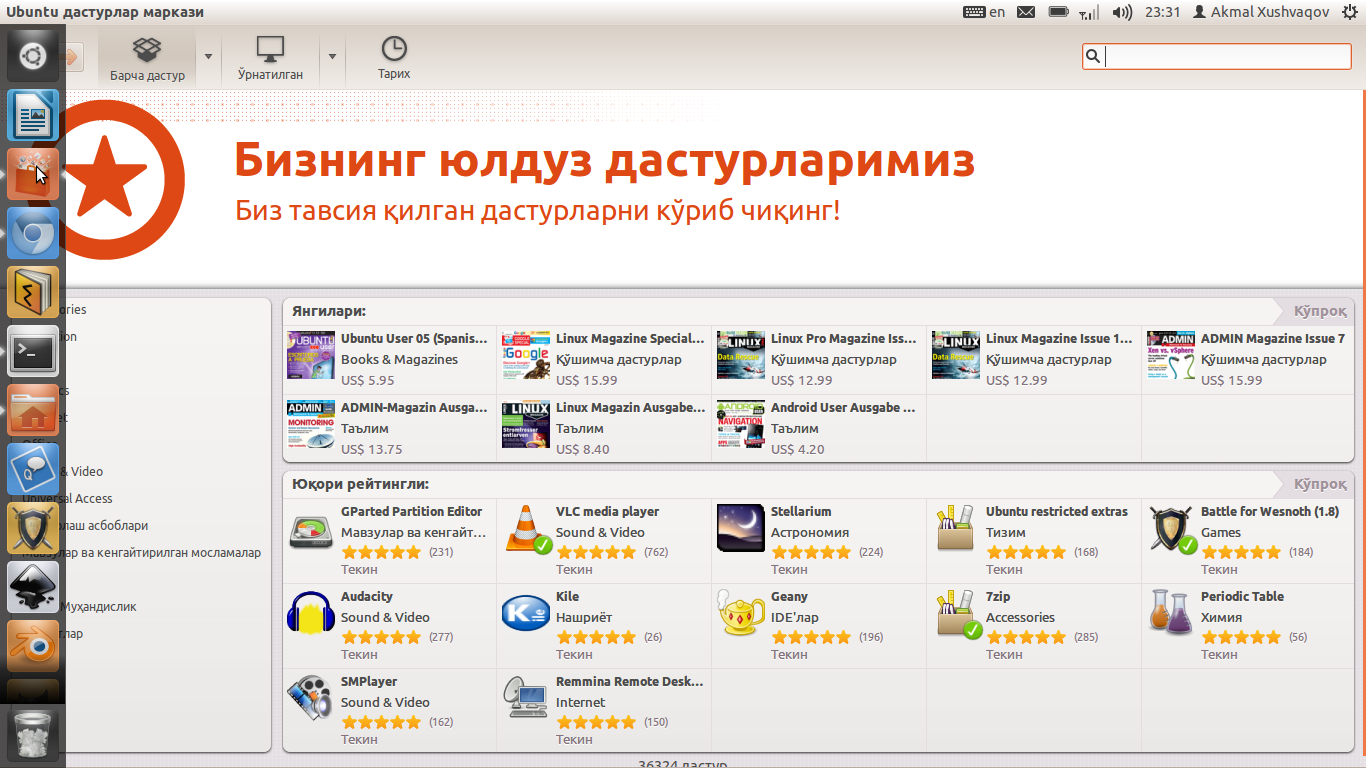The image size is (1366, 768).
Task: Expand the Ўрнатилган dropdown arrow
Action: pos(332,57)
